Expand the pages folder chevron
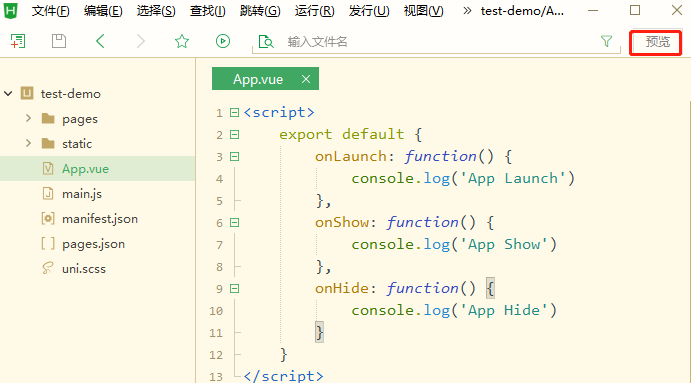The image size is (691, 383). coord(29,118)
